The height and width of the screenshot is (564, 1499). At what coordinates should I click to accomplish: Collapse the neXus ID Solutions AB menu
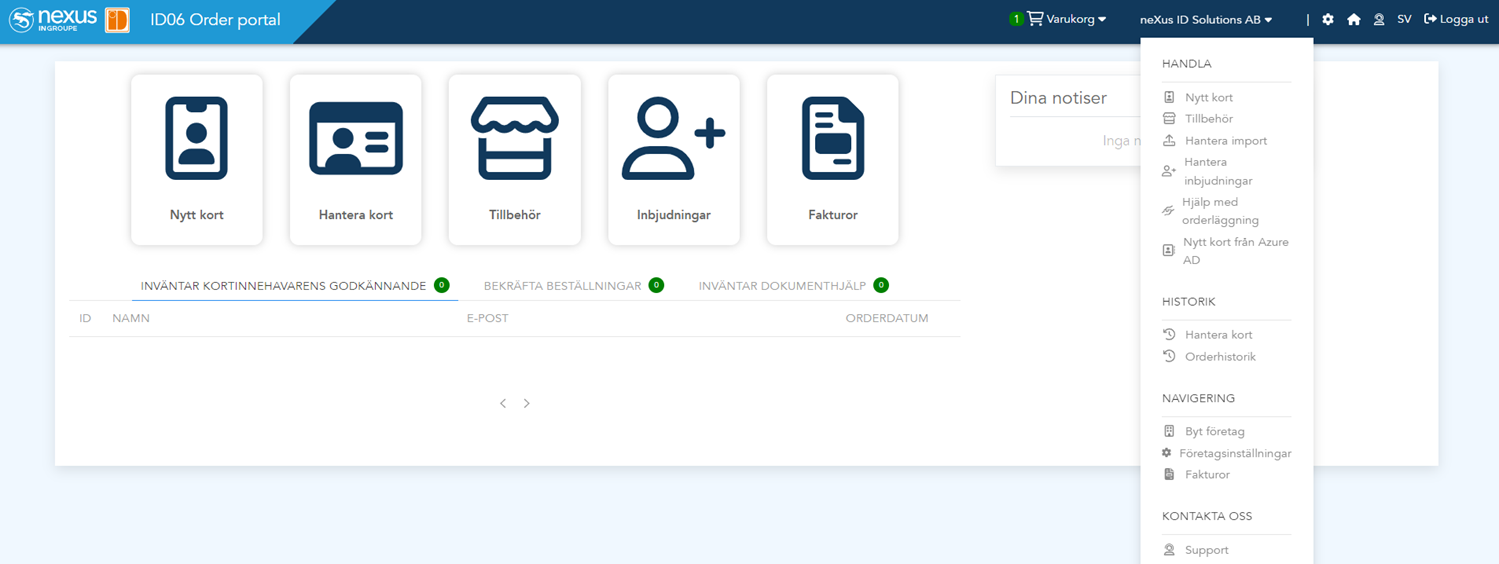(1206, 19)
